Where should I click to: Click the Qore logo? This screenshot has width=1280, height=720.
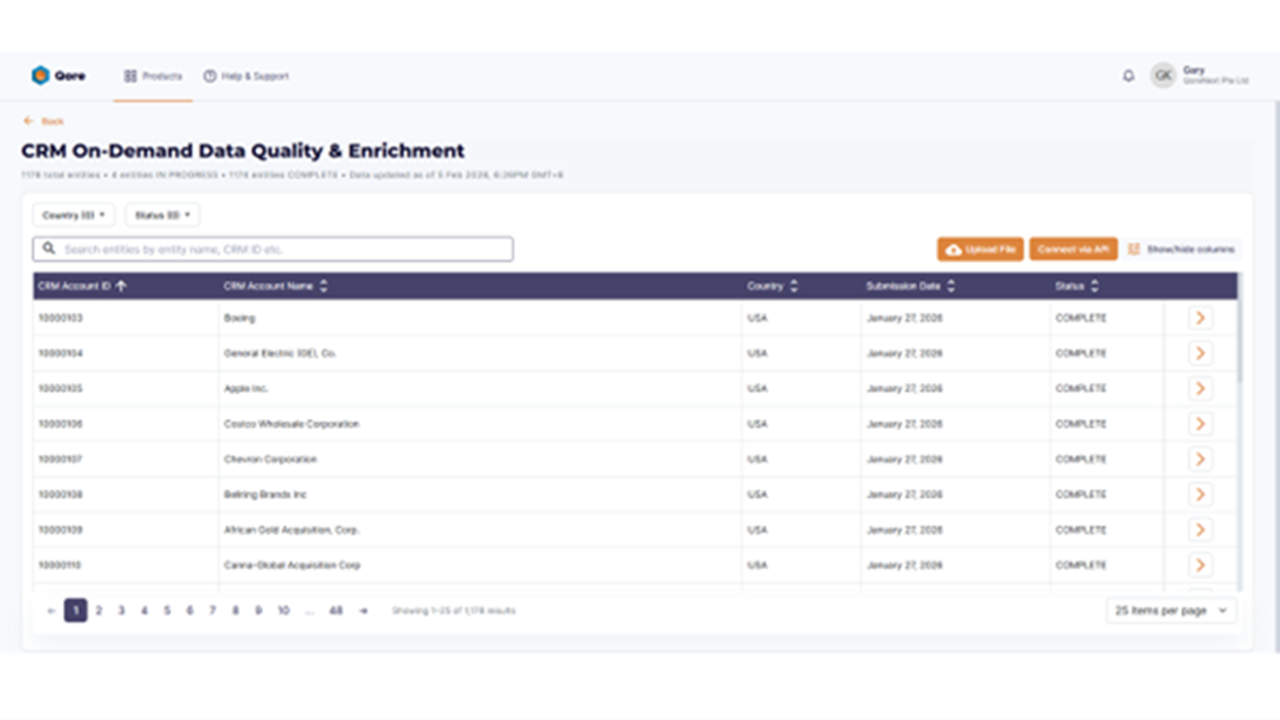[x=58, y=76]
